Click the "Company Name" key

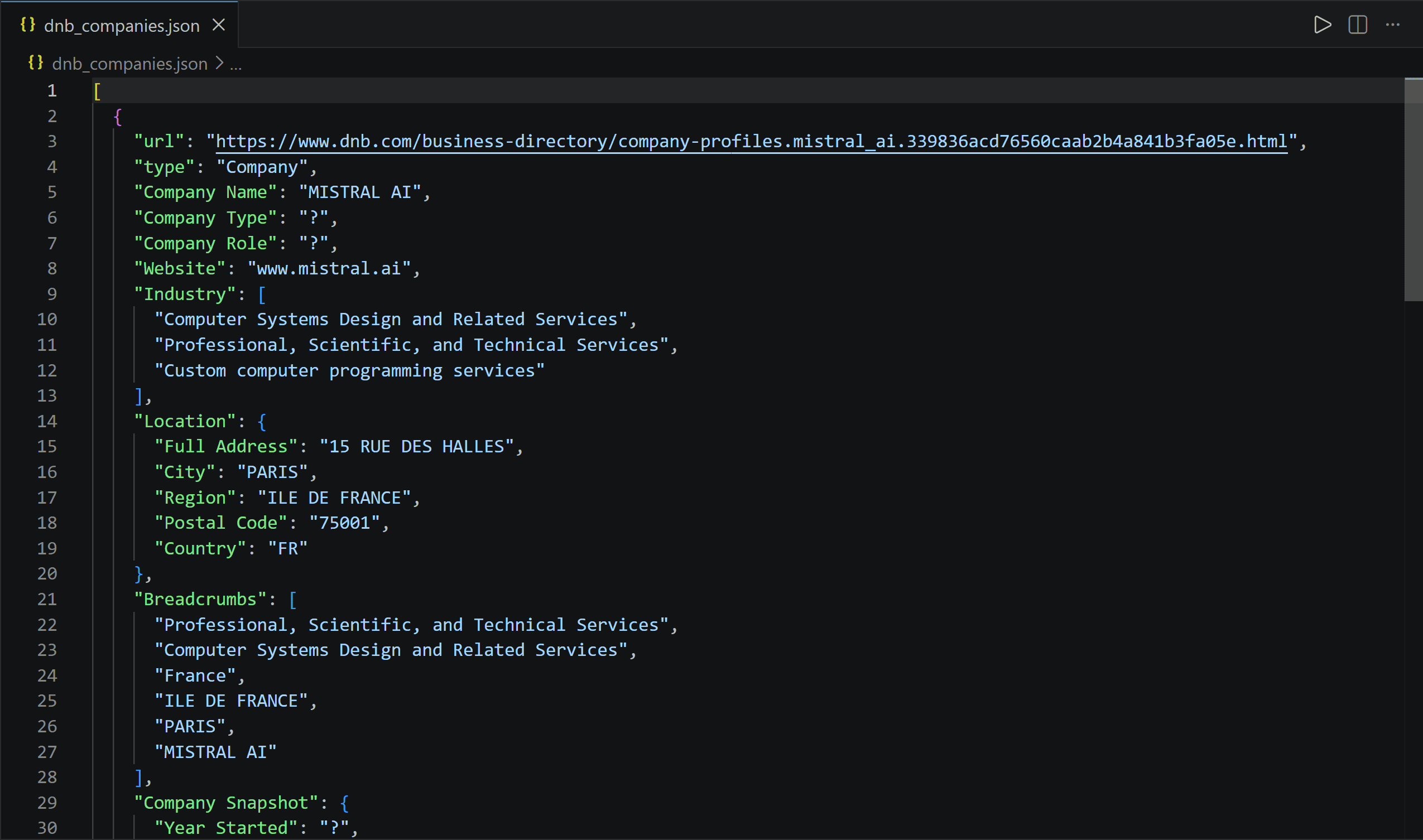click(205, 192)
